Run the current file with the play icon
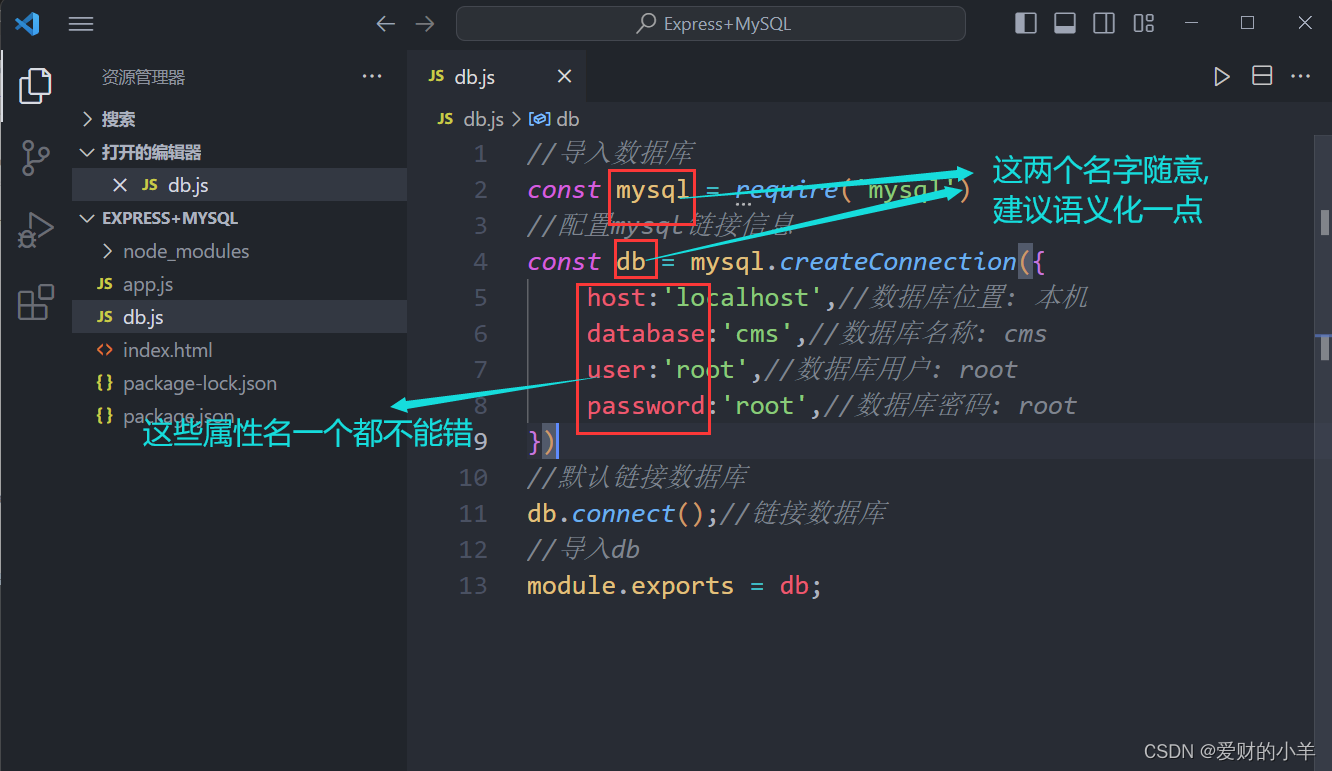 (x=1221, y=75)
